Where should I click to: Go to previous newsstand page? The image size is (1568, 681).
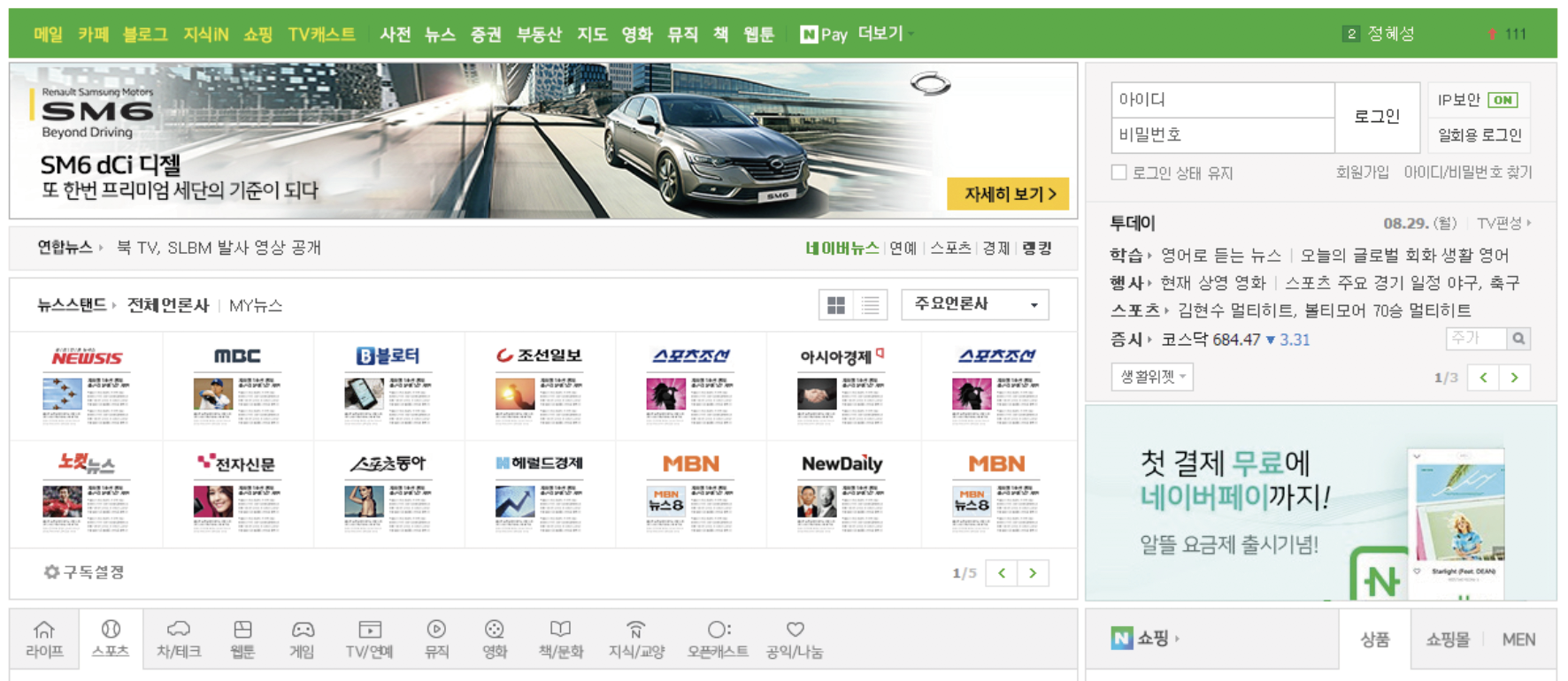coord(1002,573)
